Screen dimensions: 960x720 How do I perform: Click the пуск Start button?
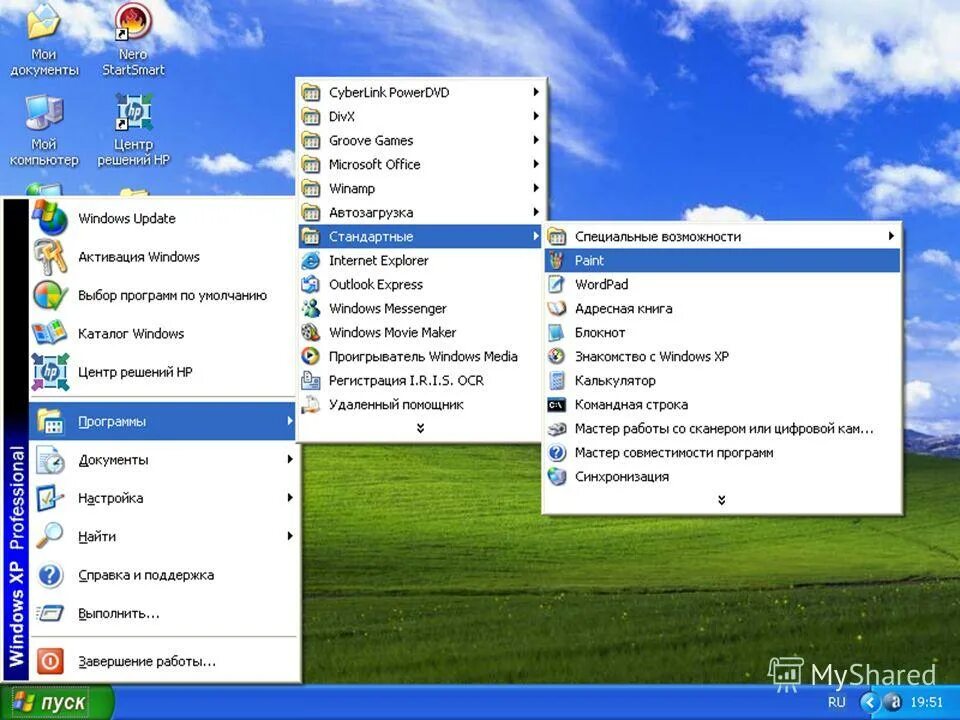coord(56,702)
